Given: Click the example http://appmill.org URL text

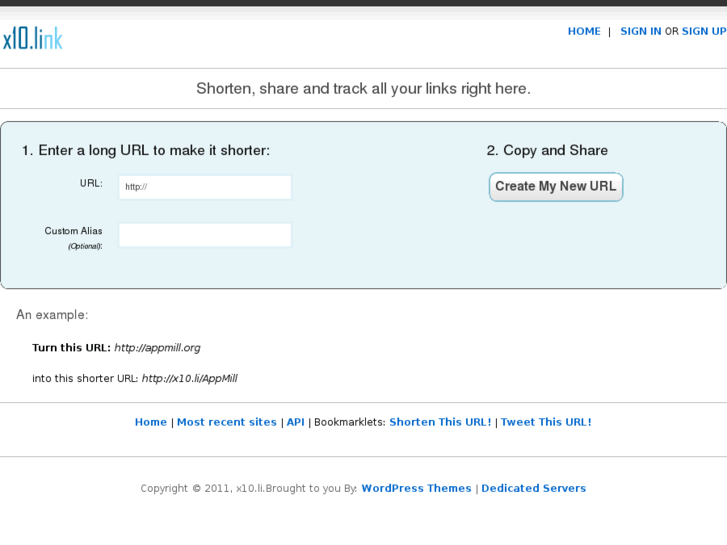Looking at the screenshot, I should click(x=157, y=348).
